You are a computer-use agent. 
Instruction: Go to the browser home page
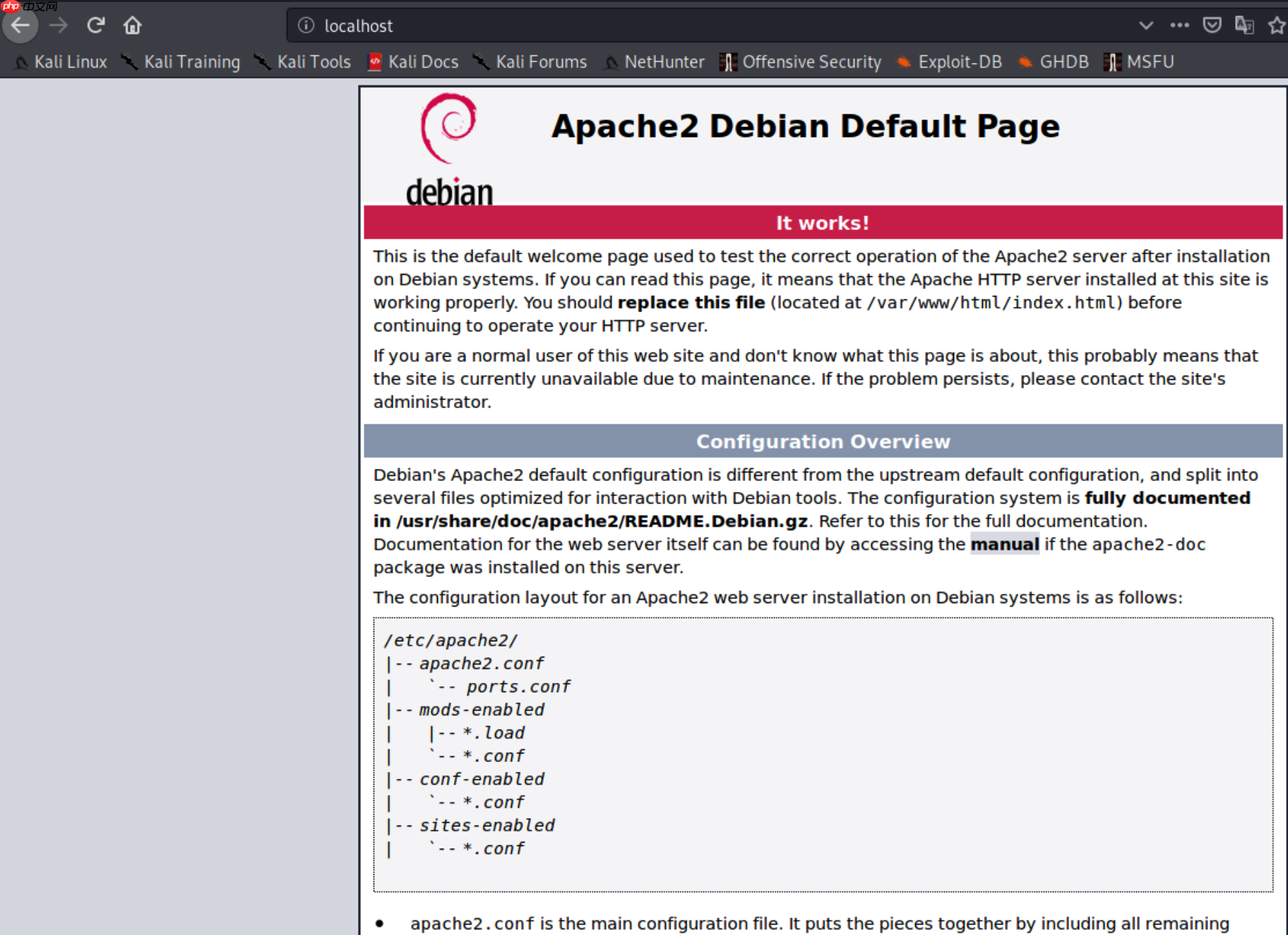coord(133,26)
